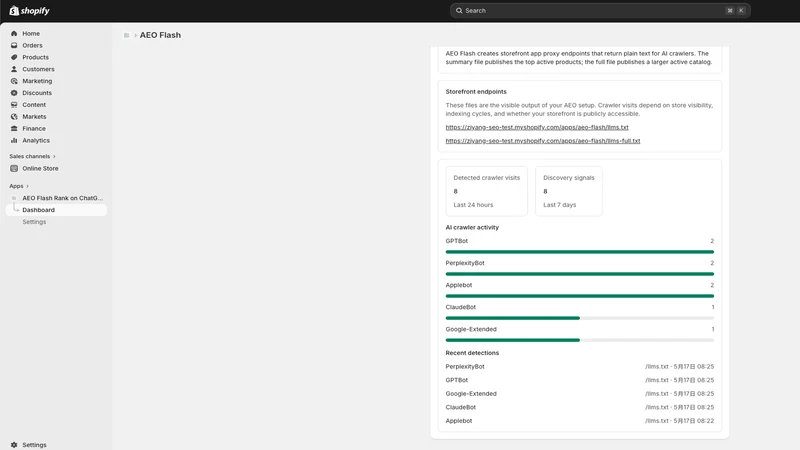This screenshot has height=450, width=800.
Task: Click the Storefront endpoints heading
Action: point(476,92)
